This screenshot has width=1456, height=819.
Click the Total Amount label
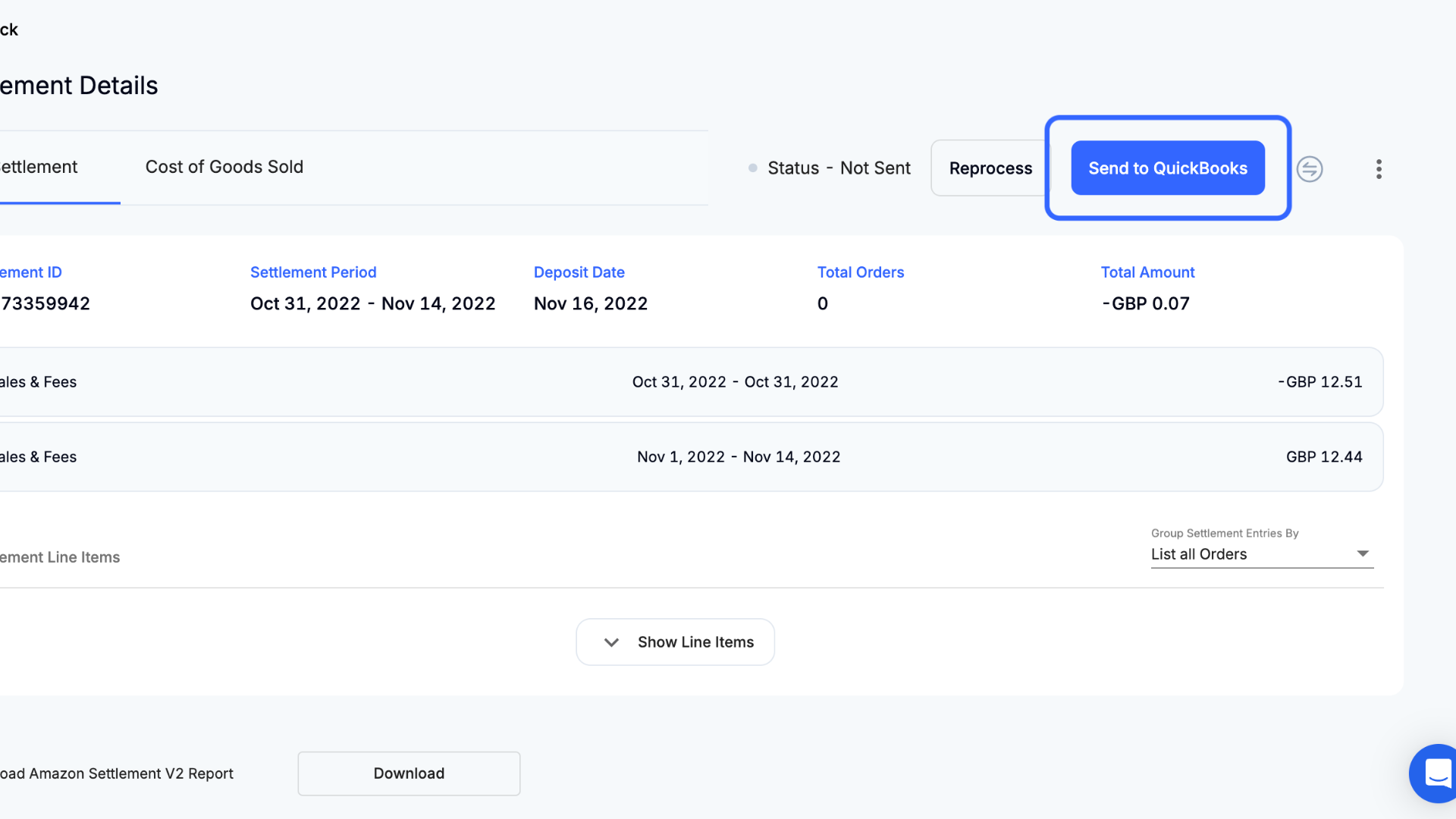coord(1147,272)
